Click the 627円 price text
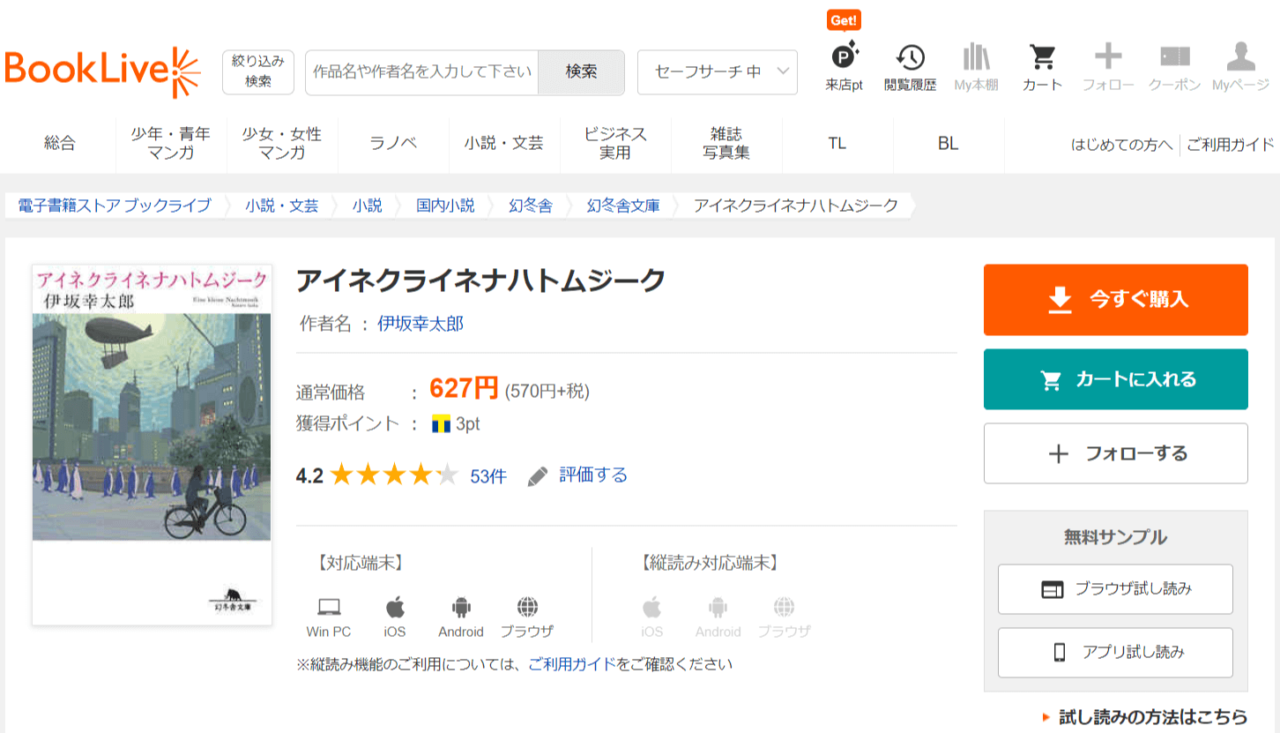 click(464, 388)
